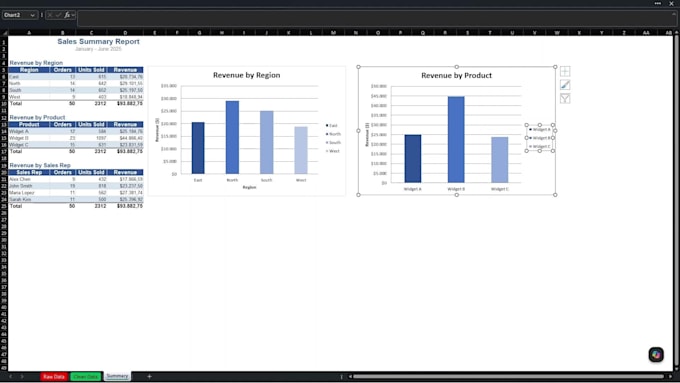Image resolution: width=680 pixels, height=383 pixels.
Task: Select the Widget B bar in Product chart
Action: click(456, 140)
